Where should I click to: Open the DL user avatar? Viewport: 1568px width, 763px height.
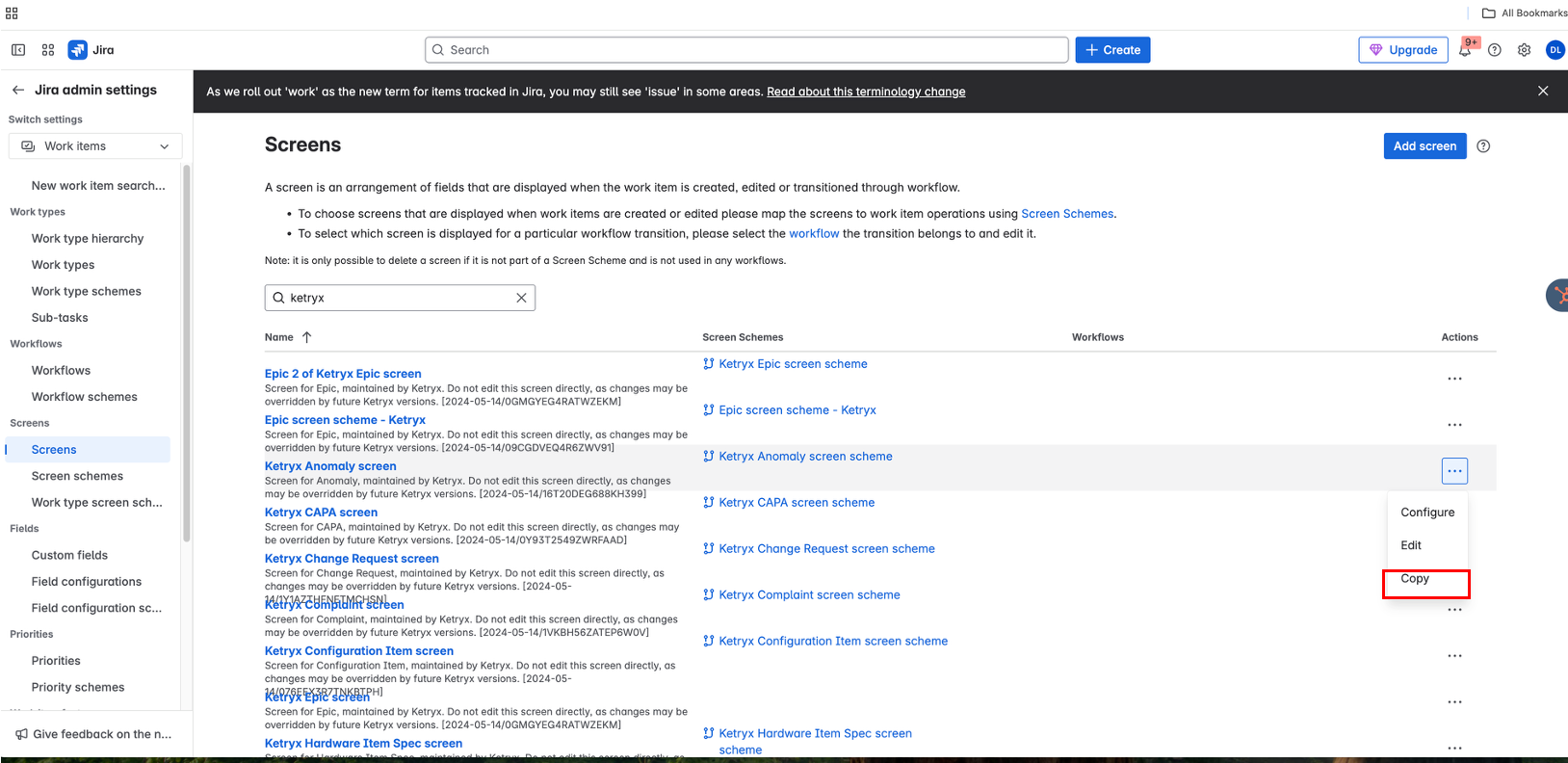click(x=1555, y=50)
